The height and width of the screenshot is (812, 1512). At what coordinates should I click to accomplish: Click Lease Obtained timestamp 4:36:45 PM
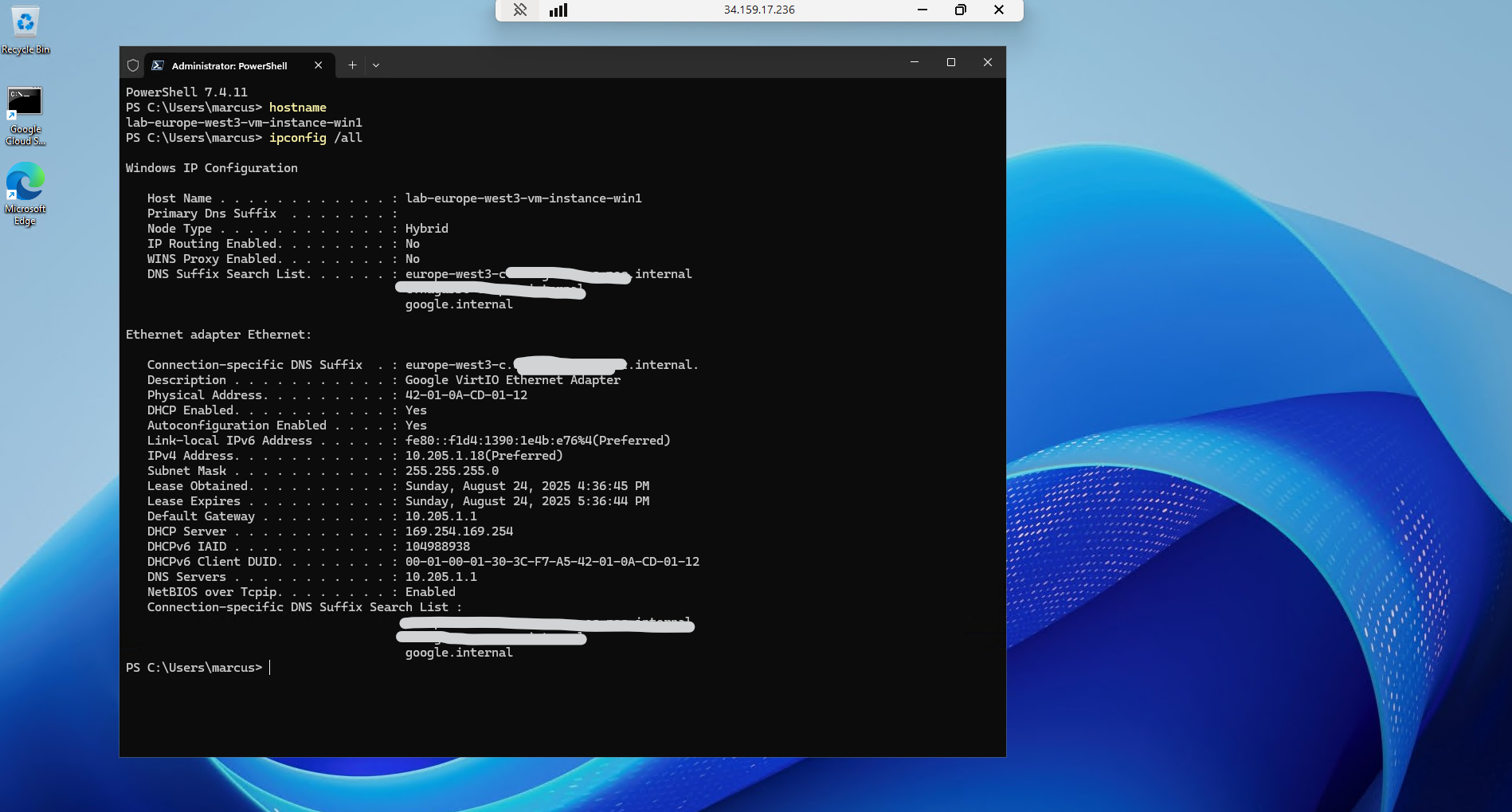527,486
